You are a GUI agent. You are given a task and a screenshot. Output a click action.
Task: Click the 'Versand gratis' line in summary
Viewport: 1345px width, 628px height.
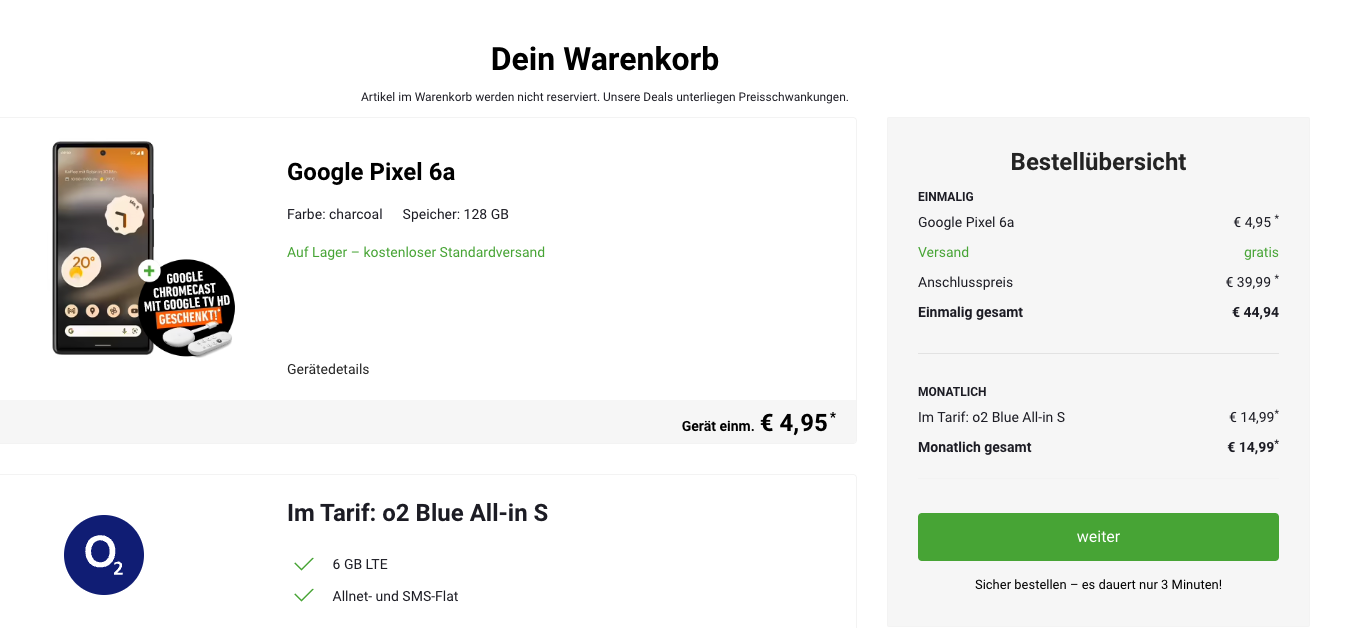tap(1098, 252)
